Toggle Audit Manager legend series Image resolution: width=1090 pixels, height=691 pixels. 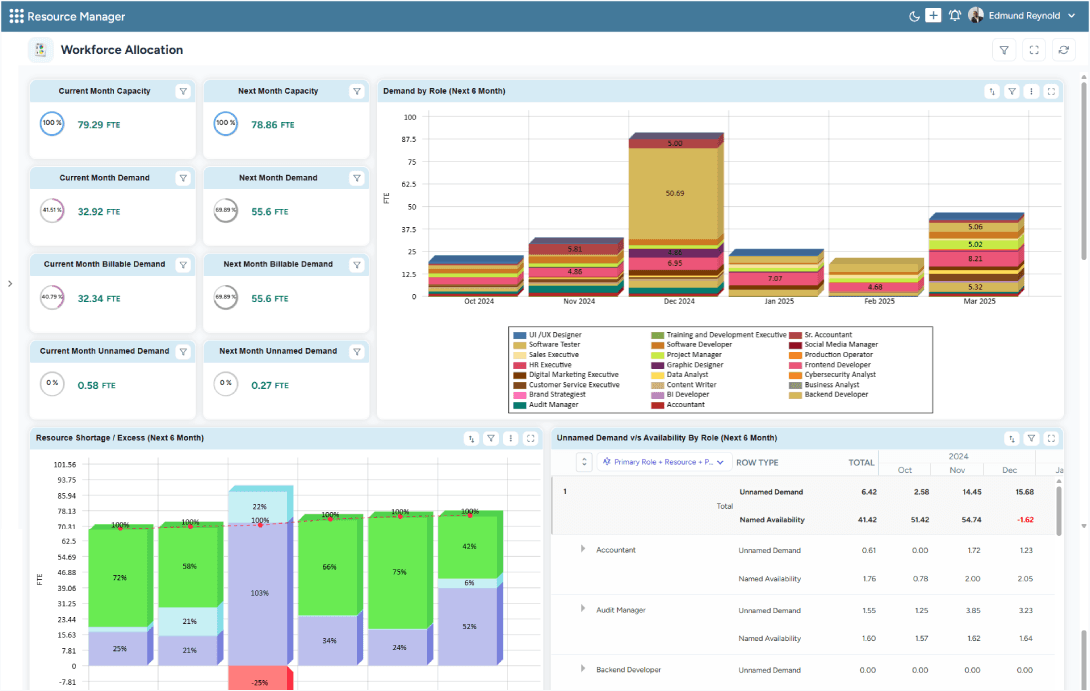coord(546,405)
